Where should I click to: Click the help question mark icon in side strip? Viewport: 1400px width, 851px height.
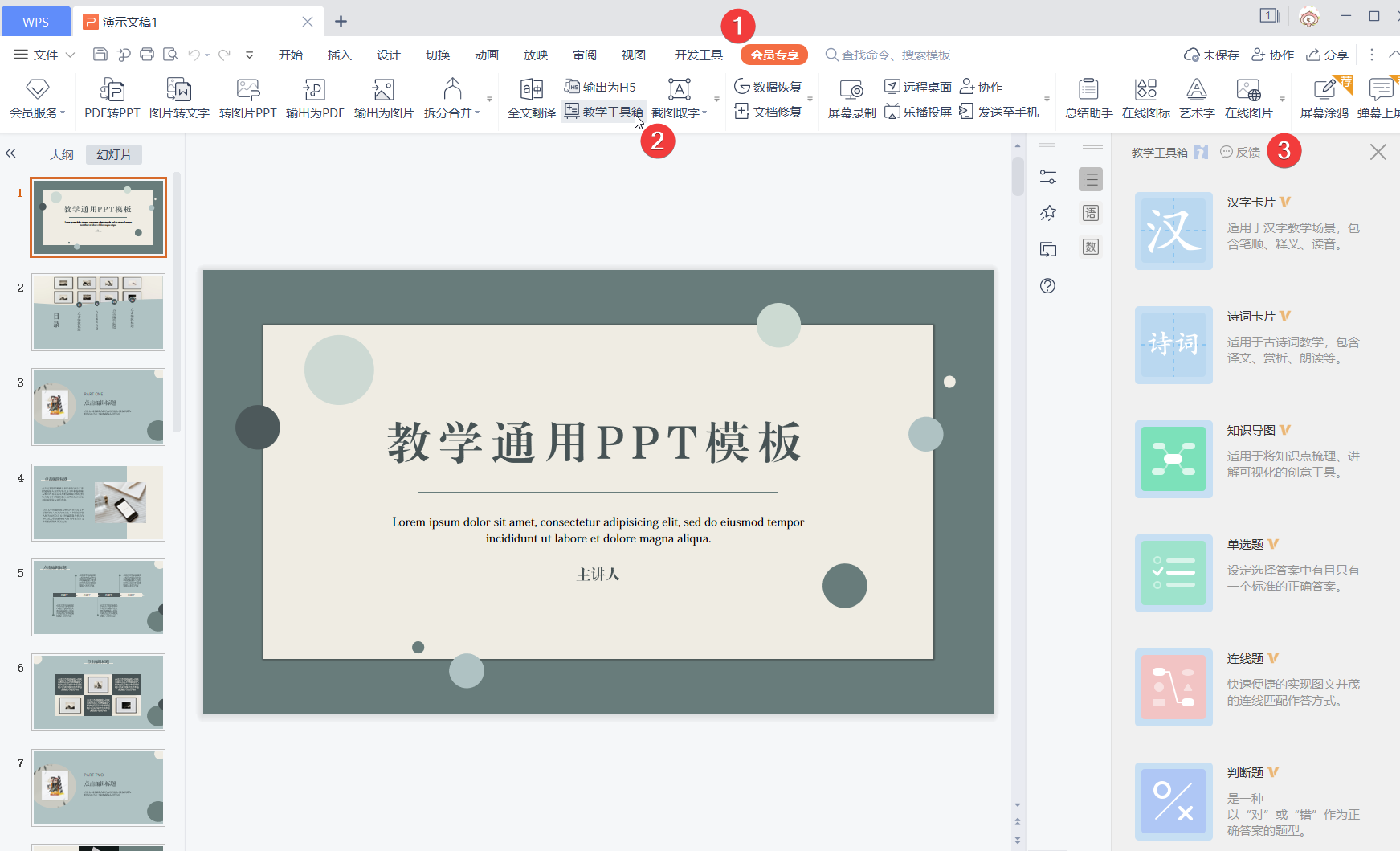(1048, 286)
